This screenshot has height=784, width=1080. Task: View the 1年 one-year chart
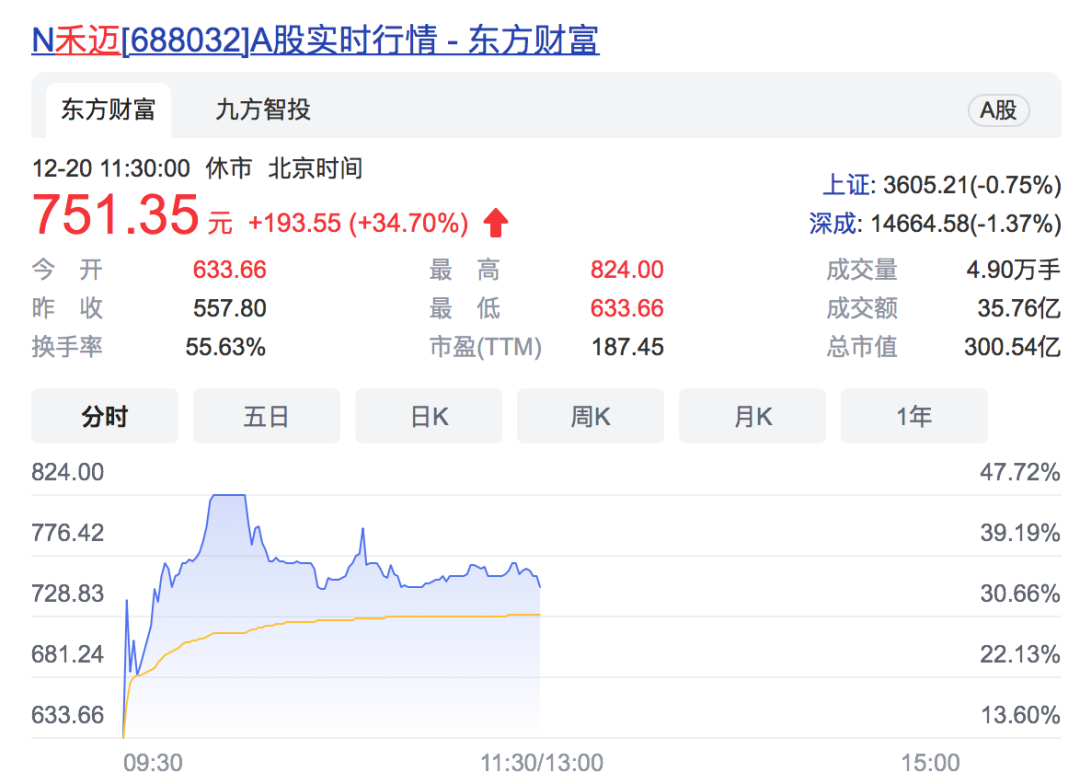pyautogui.click(x=914, y=416)
